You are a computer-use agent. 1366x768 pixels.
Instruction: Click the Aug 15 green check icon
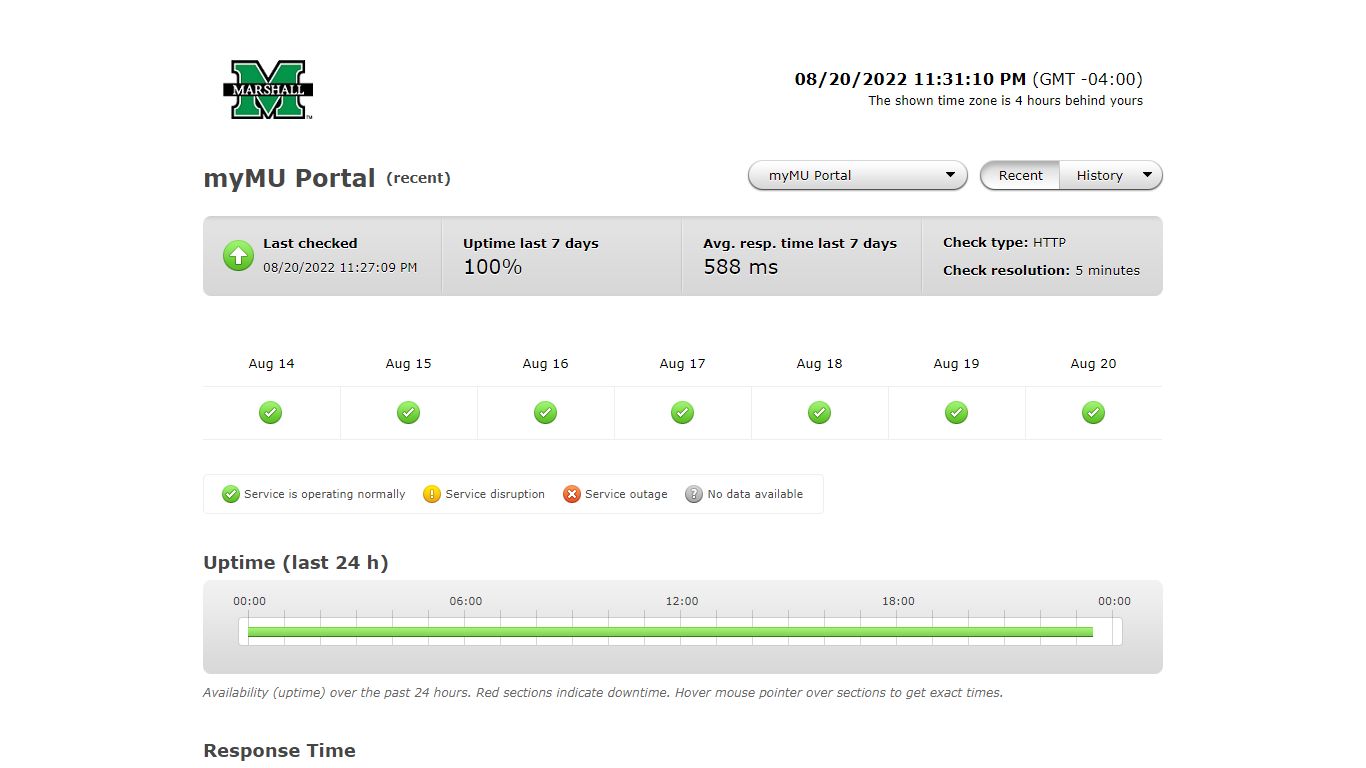pyautogui.click(x=408, y=412)
